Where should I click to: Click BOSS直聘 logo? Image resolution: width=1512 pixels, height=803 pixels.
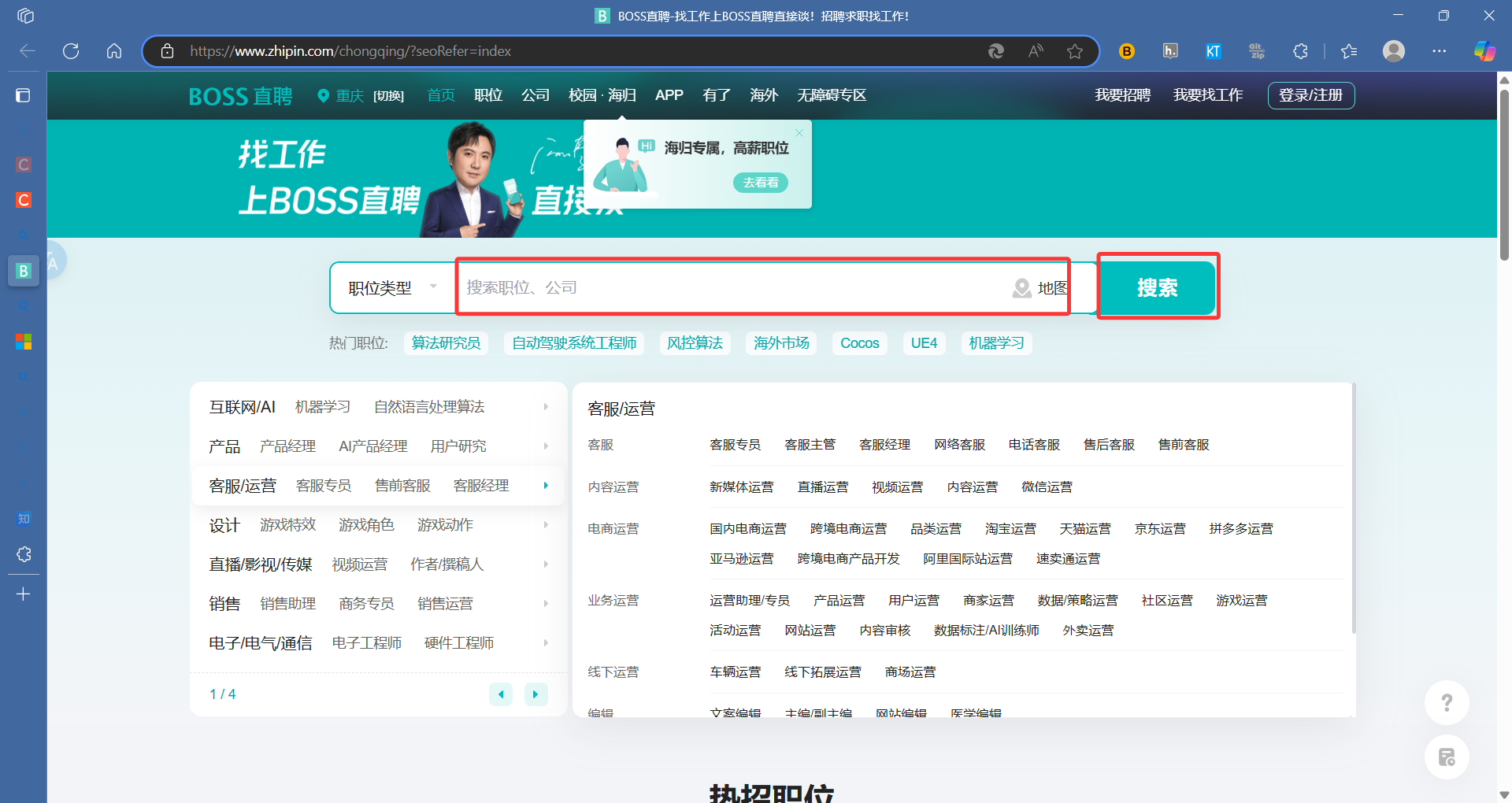tap(240, 96)
